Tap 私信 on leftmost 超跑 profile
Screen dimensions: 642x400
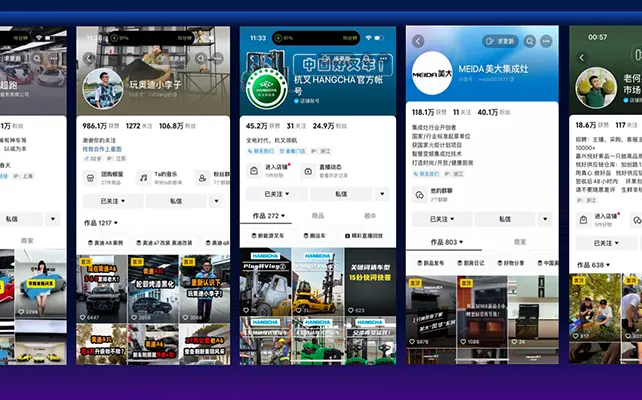(x=12, y=219)
